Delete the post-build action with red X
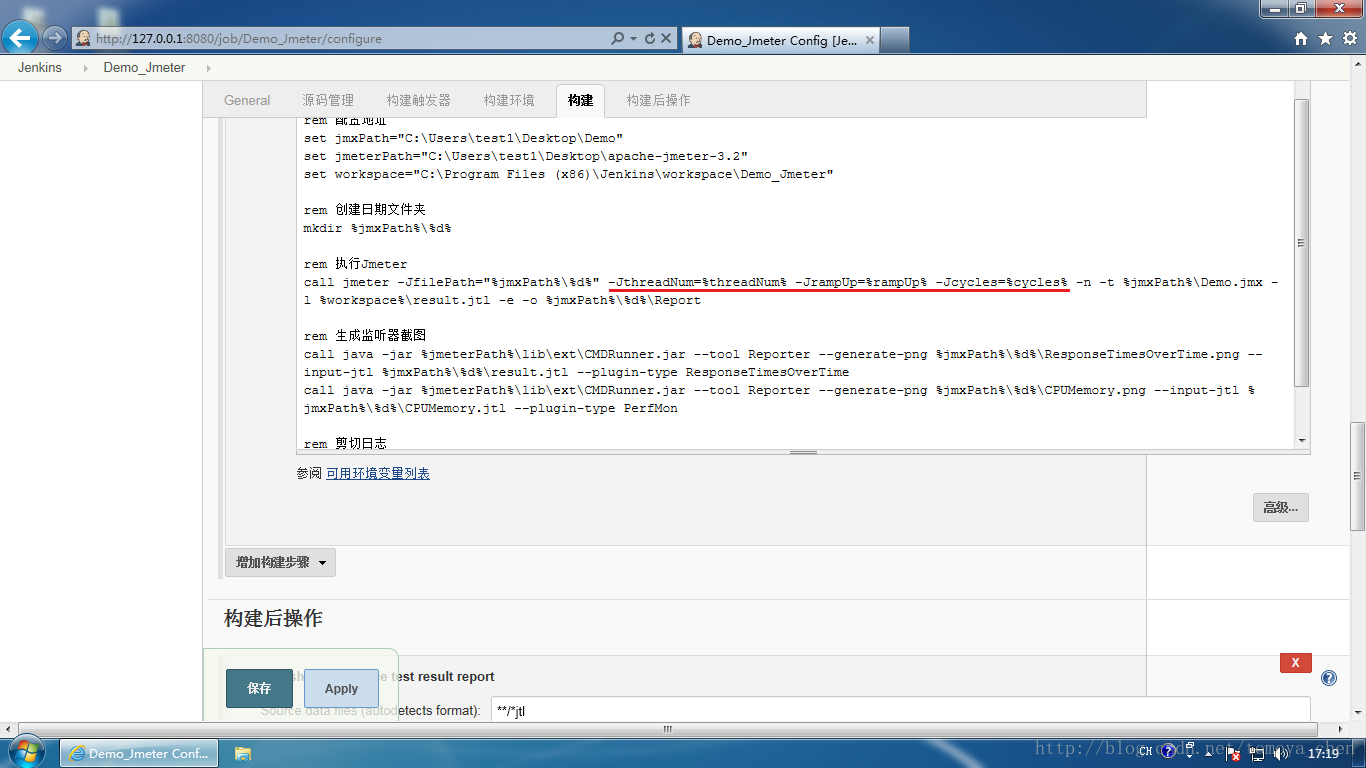Screen dimensions: 1366x768 point(1295,663)
